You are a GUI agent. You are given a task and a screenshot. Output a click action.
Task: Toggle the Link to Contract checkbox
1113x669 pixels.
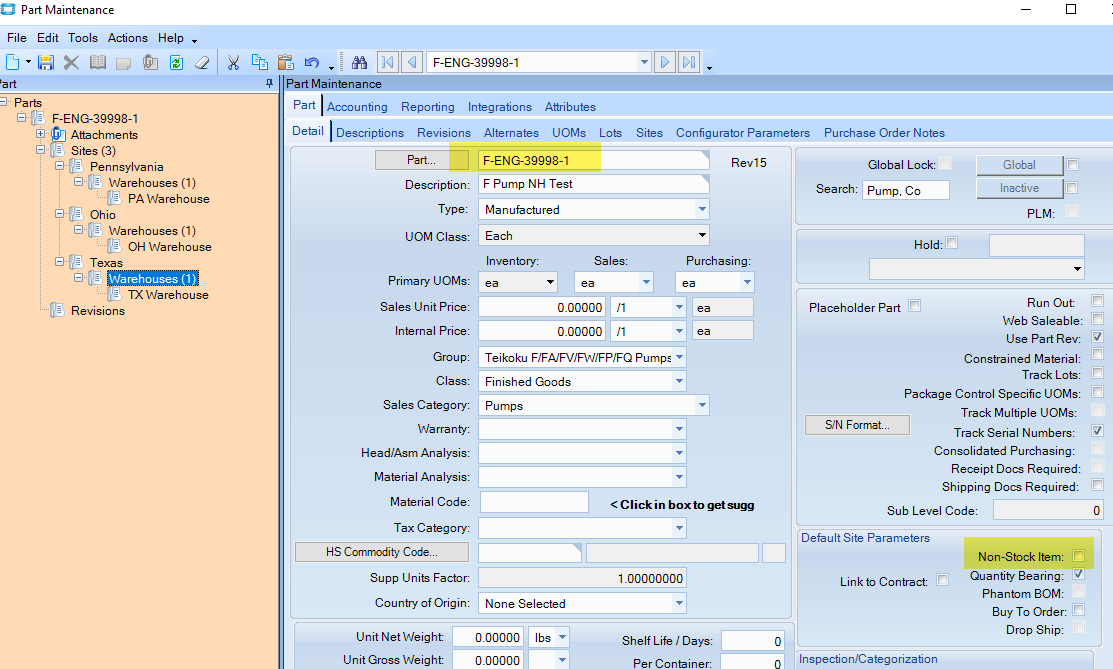(943, 580)
